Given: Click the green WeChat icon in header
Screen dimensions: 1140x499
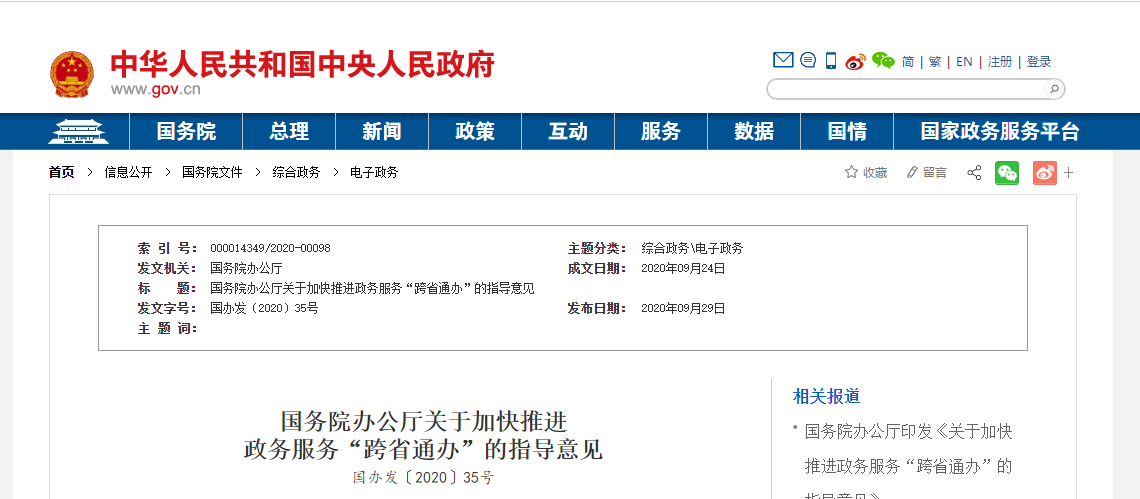Looking at the screenshot, I should coord(882,61).
